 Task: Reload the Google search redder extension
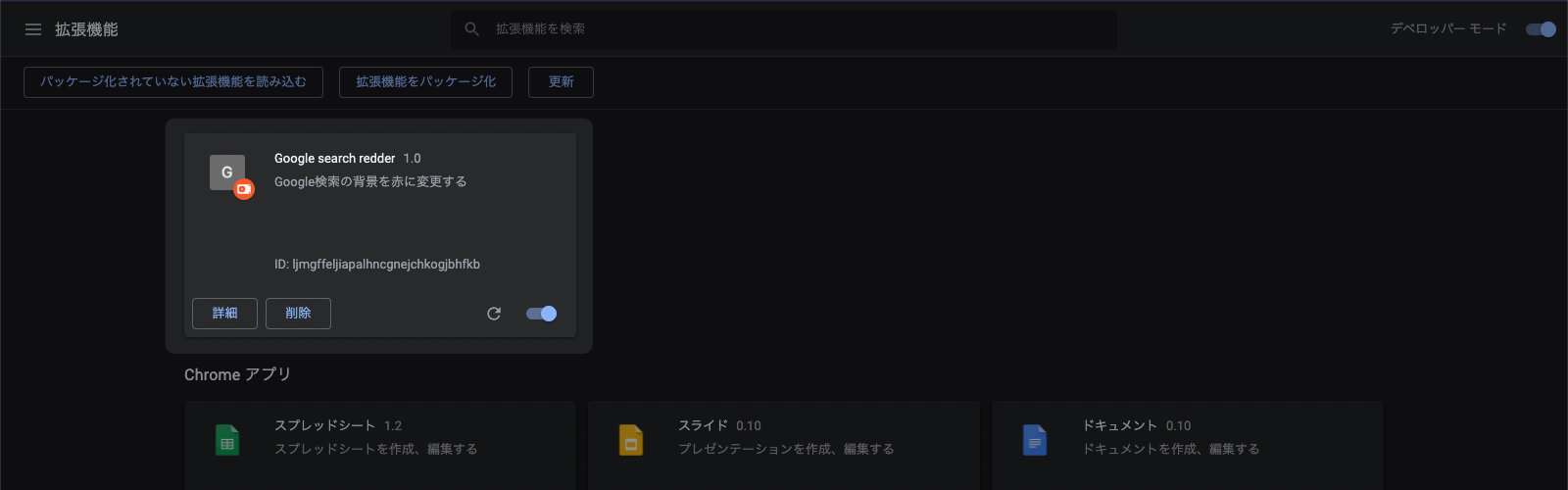coord(494,314)
